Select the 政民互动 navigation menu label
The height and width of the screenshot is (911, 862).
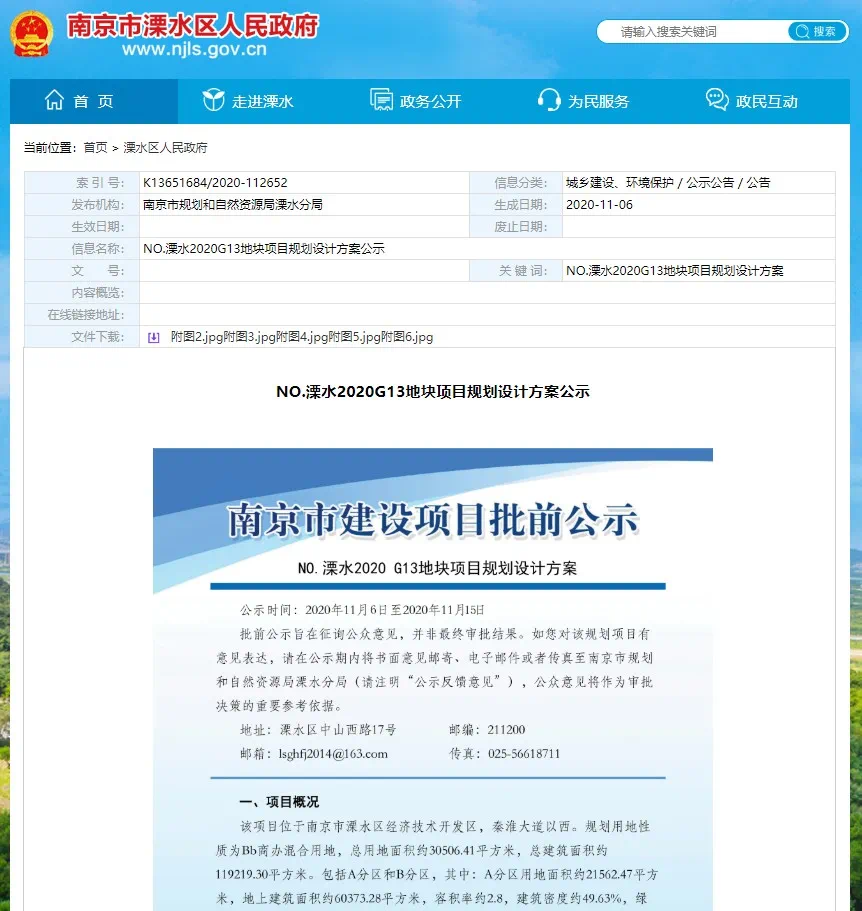click(766, 102)
